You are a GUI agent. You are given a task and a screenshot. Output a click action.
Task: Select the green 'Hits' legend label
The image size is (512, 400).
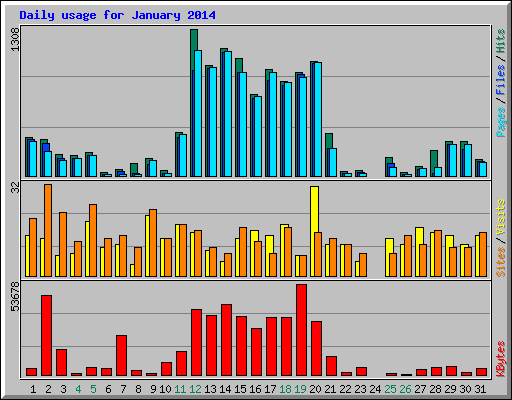pos(501,41)
